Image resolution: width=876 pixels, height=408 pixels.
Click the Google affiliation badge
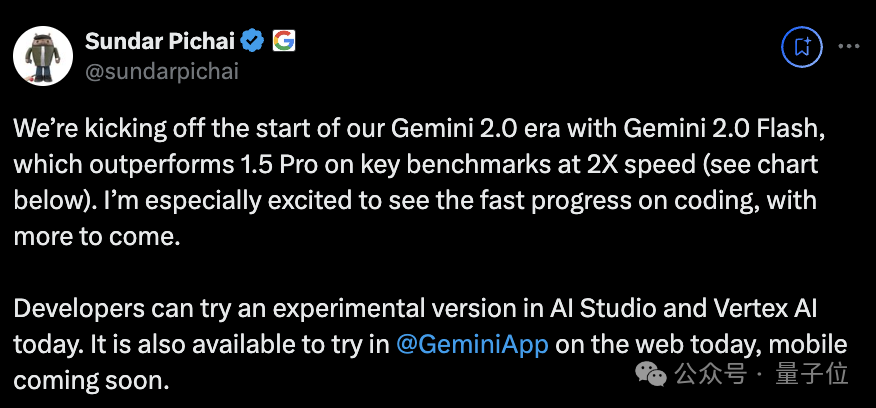click(x=284, y=41)
